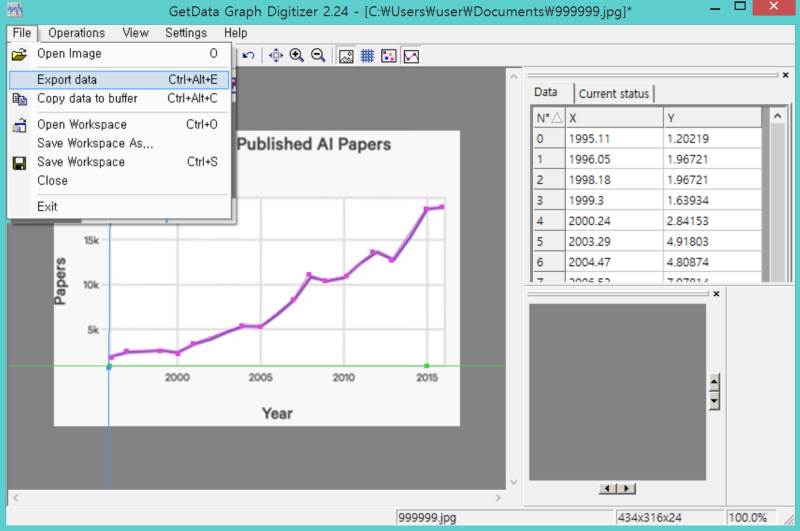The height and width of the screenshot is (531, 800).
Task: Choose Save Workspace from File menu
Action: 119,162
